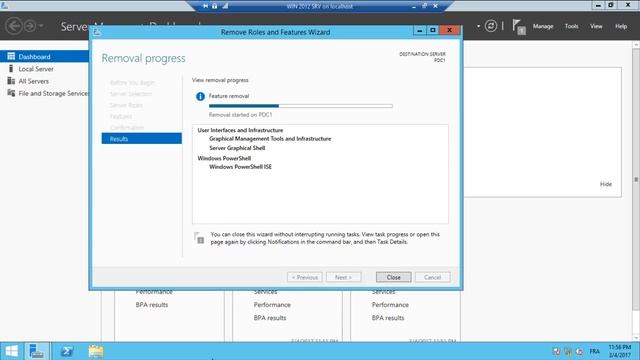Image resolution: width=640 pixels, height=360 pixels.
Task: Click 'User Interfaces and Infrastructure' entry
Action: (240, 130)
